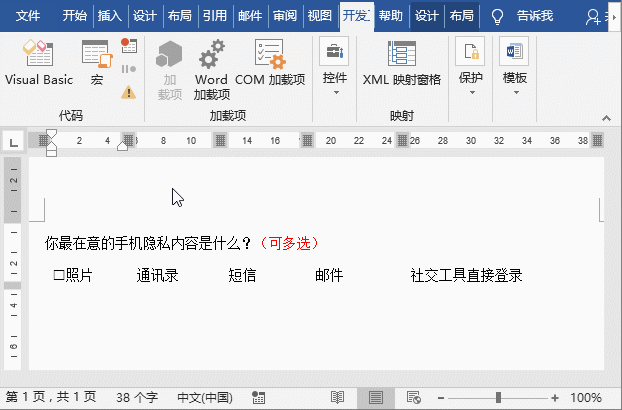Click the tab selector L button on ruler
The width and height of the screenshot is (622, 410).
[x=13, y=142]
